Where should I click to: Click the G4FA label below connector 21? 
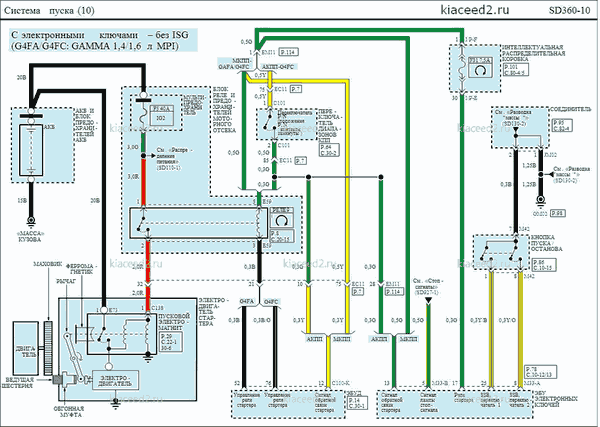point(247,302)
